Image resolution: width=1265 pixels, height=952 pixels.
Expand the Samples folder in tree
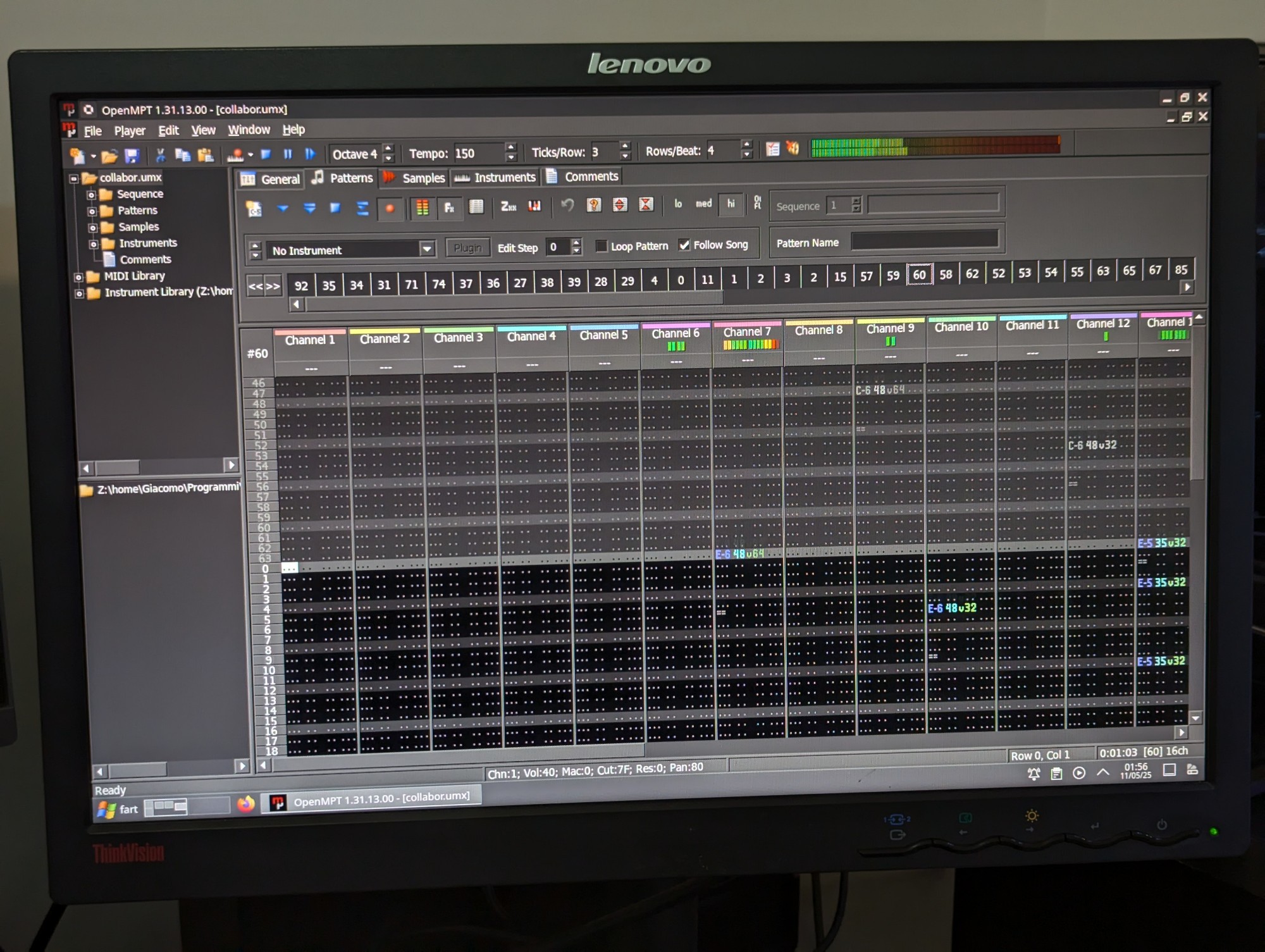click(92, 228)
